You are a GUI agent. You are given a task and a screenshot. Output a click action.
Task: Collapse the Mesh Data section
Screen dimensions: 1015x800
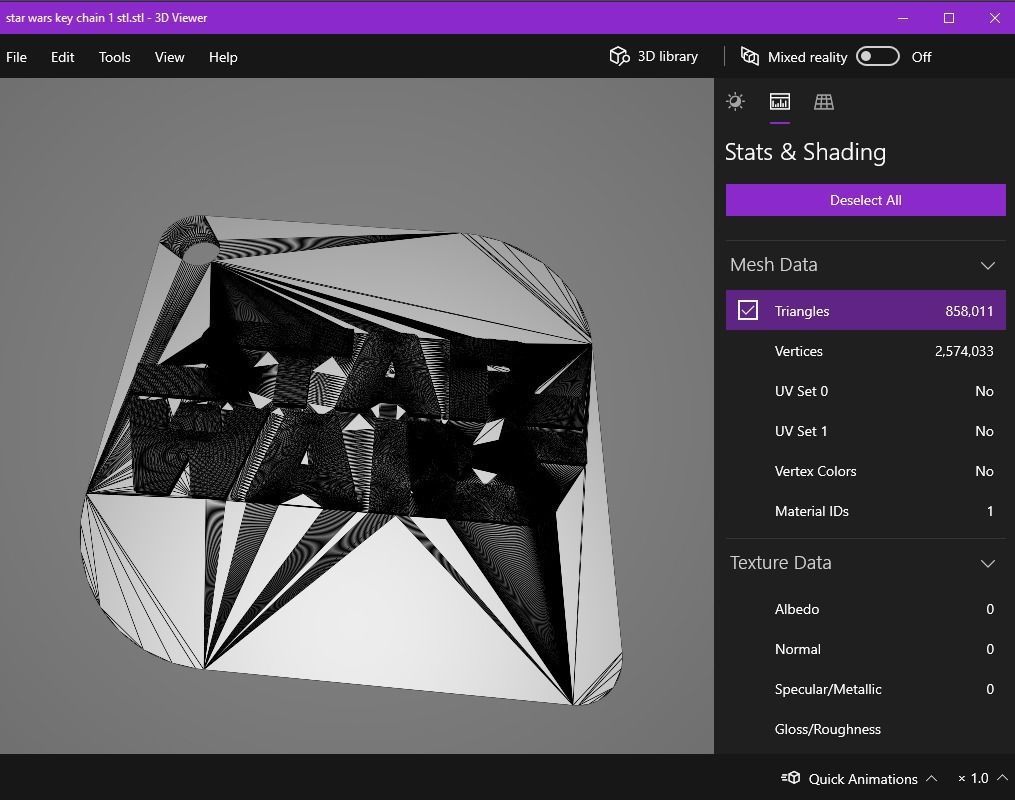coord(987,265)
